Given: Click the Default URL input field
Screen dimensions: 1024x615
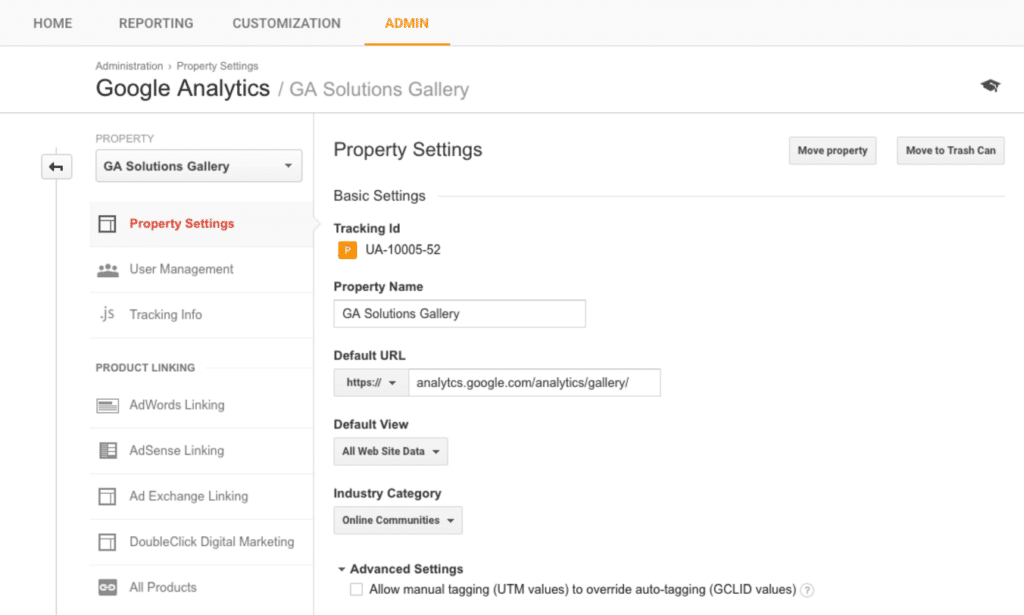Looking at the screenshot, I should click(x=534, y=383).
